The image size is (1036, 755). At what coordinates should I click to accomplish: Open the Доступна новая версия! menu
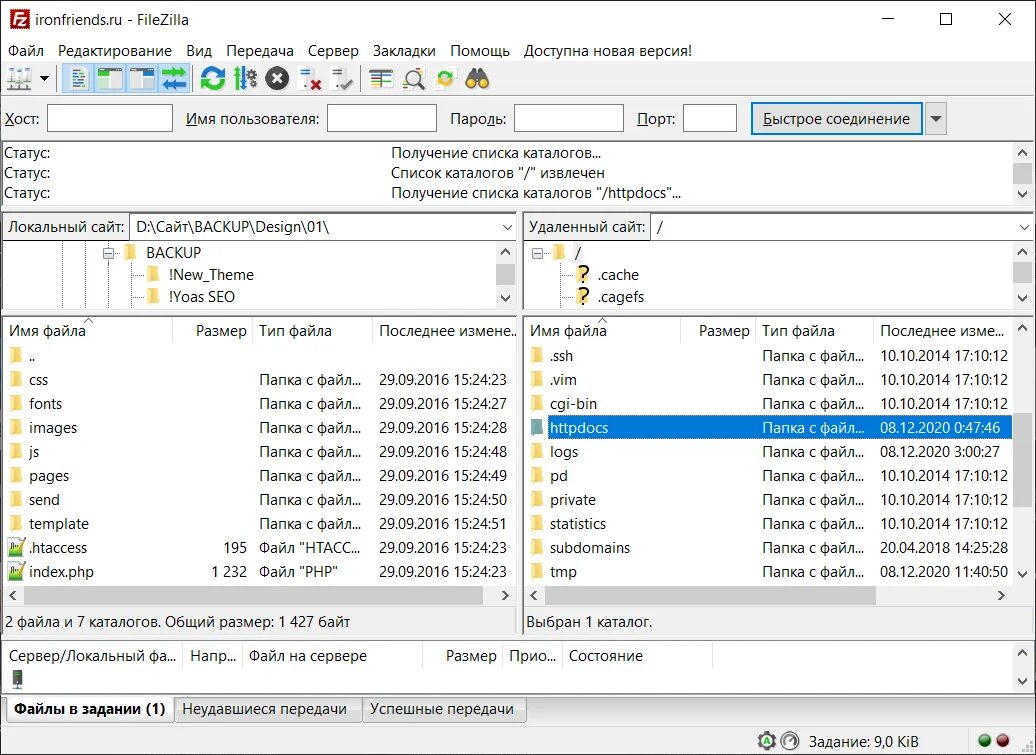coord(608,51)
